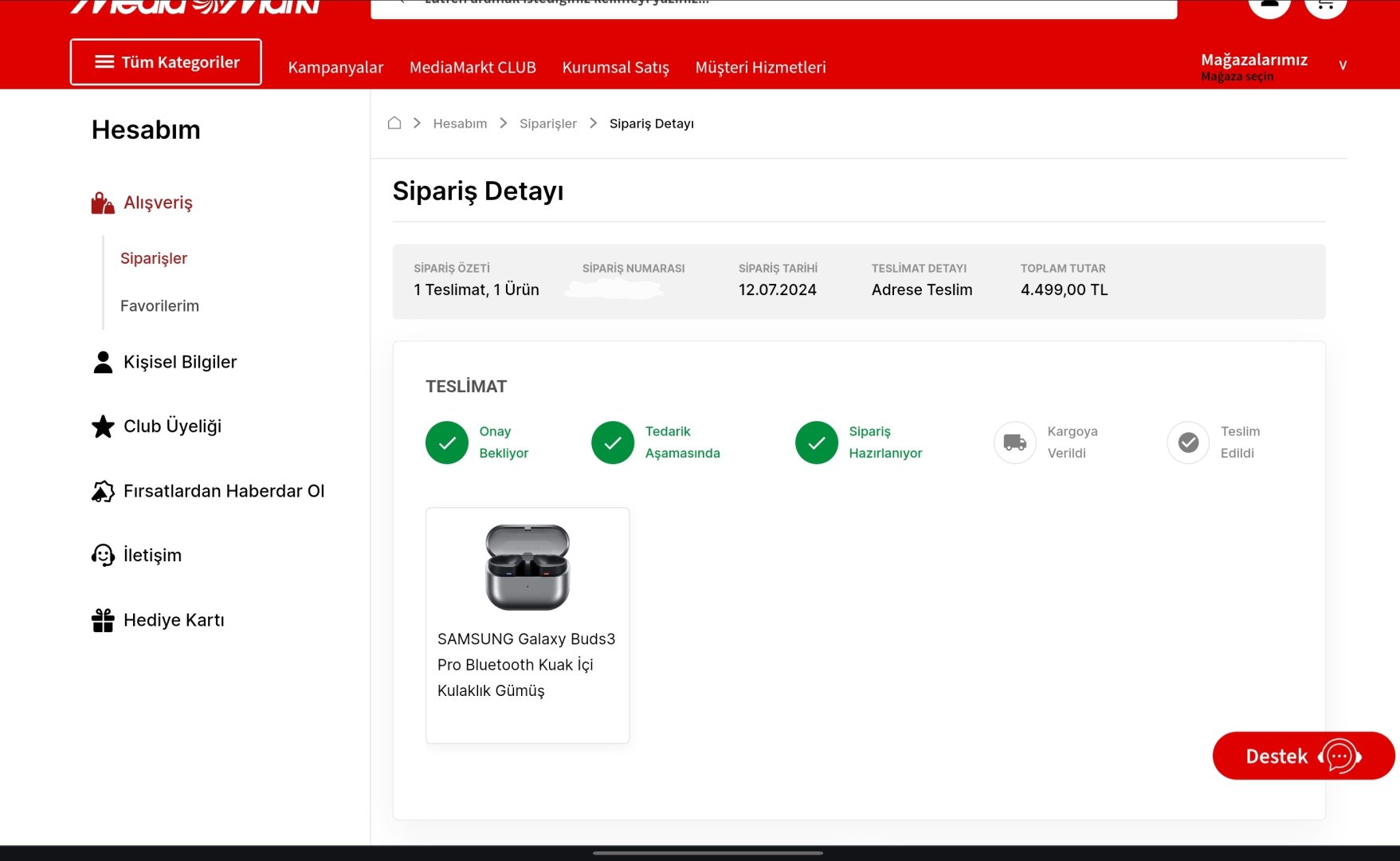Click the total amount 4.499,00 TL
Viewport: 1400px width, 861px height.
click(1065, 290)
